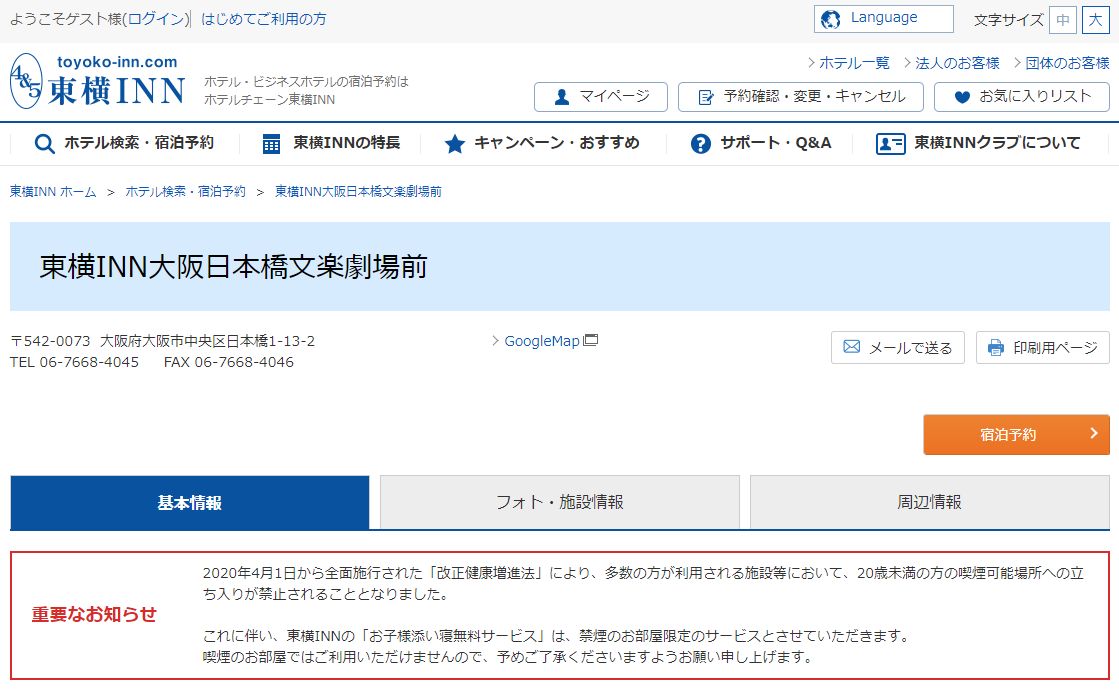This screenshot has height=689, width=1119.
Task: Open お気に入りリスト
Action: (x=1022, y=97)
